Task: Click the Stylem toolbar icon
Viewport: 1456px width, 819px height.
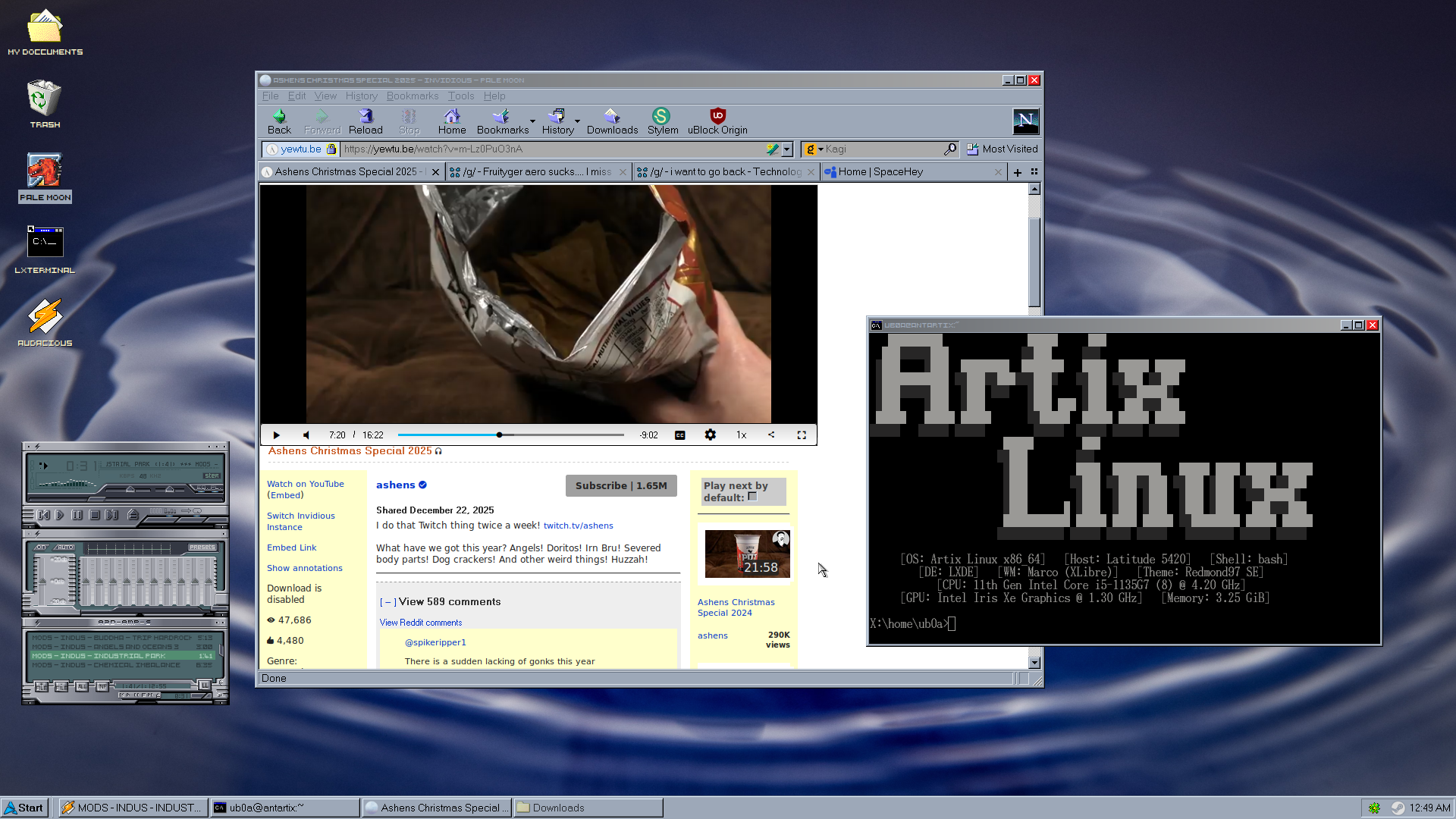Action: [661, 121]
